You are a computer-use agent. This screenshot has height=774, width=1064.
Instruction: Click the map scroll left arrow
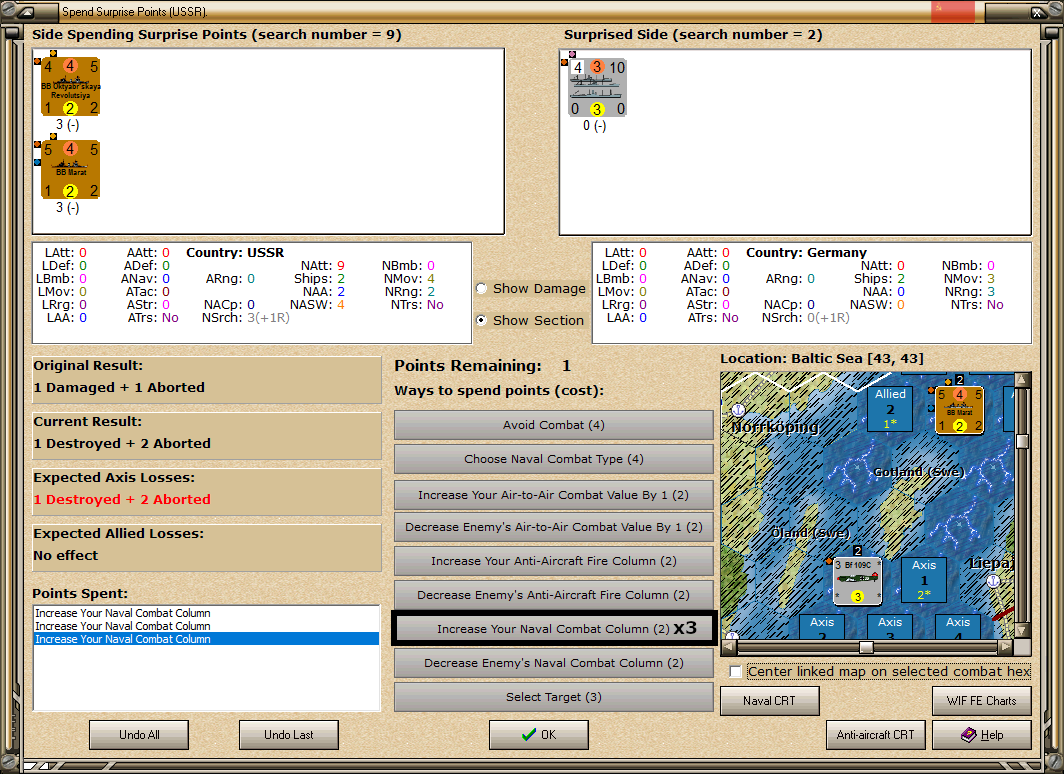coord(728,647)
